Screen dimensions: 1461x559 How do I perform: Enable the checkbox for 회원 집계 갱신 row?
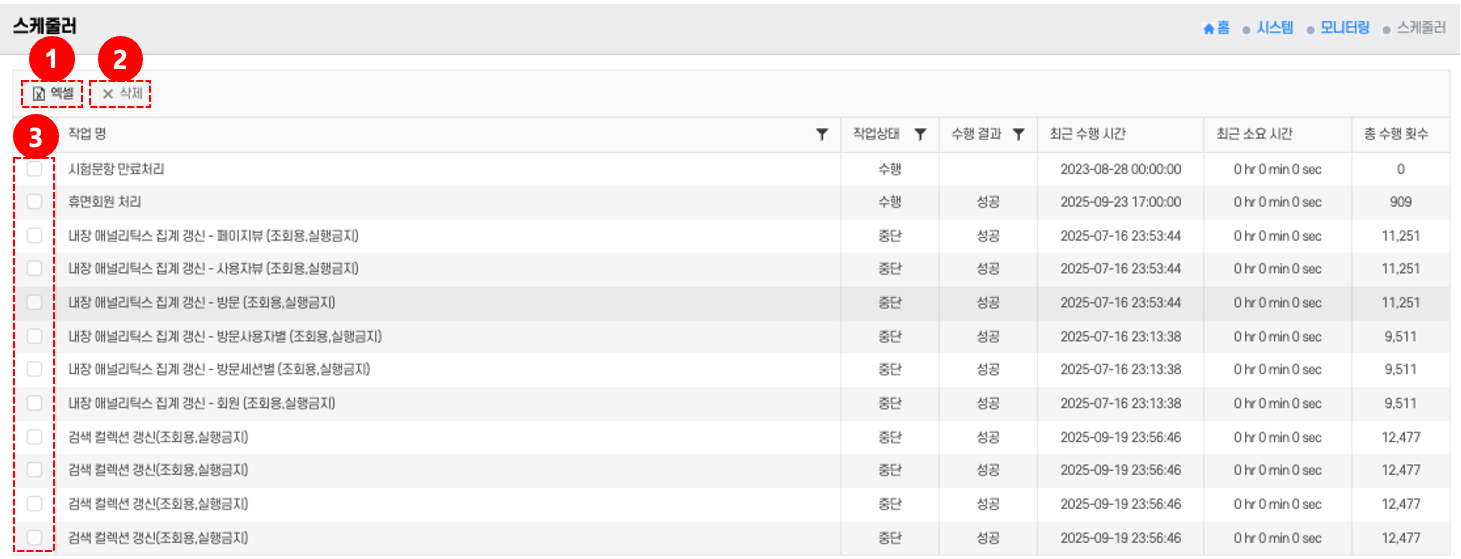coord(34,403)
